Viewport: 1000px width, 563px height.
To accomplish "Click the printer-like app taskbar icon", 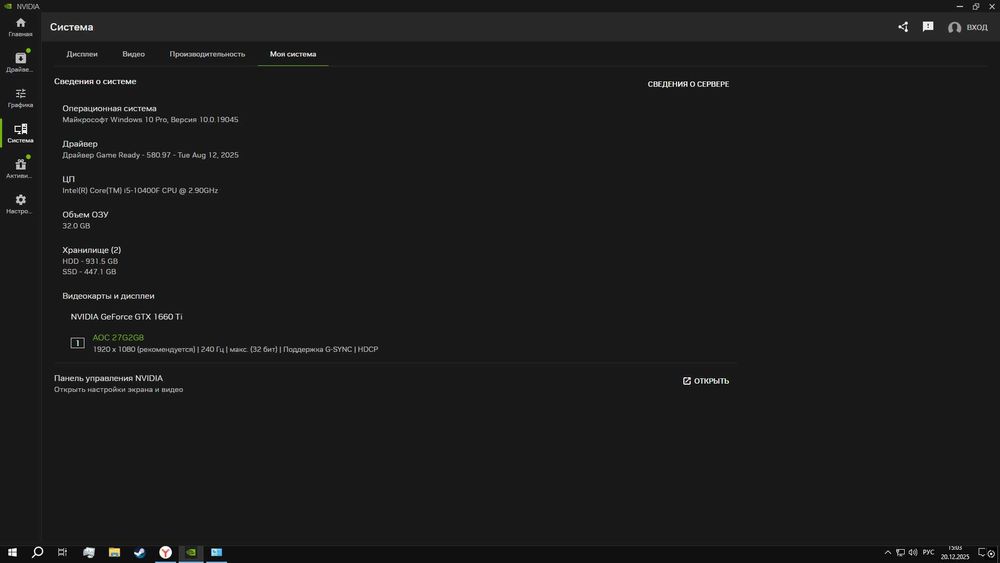I will click(89, 552).
